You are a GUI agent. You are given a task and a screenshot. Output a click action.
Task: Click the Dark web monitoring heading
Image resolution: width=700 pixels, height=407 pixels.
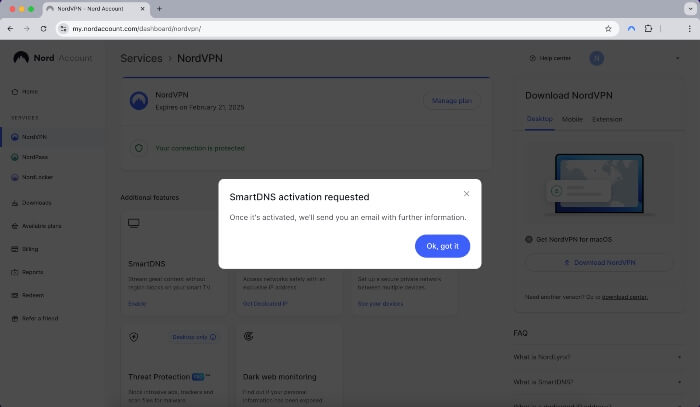click(279, 377)
